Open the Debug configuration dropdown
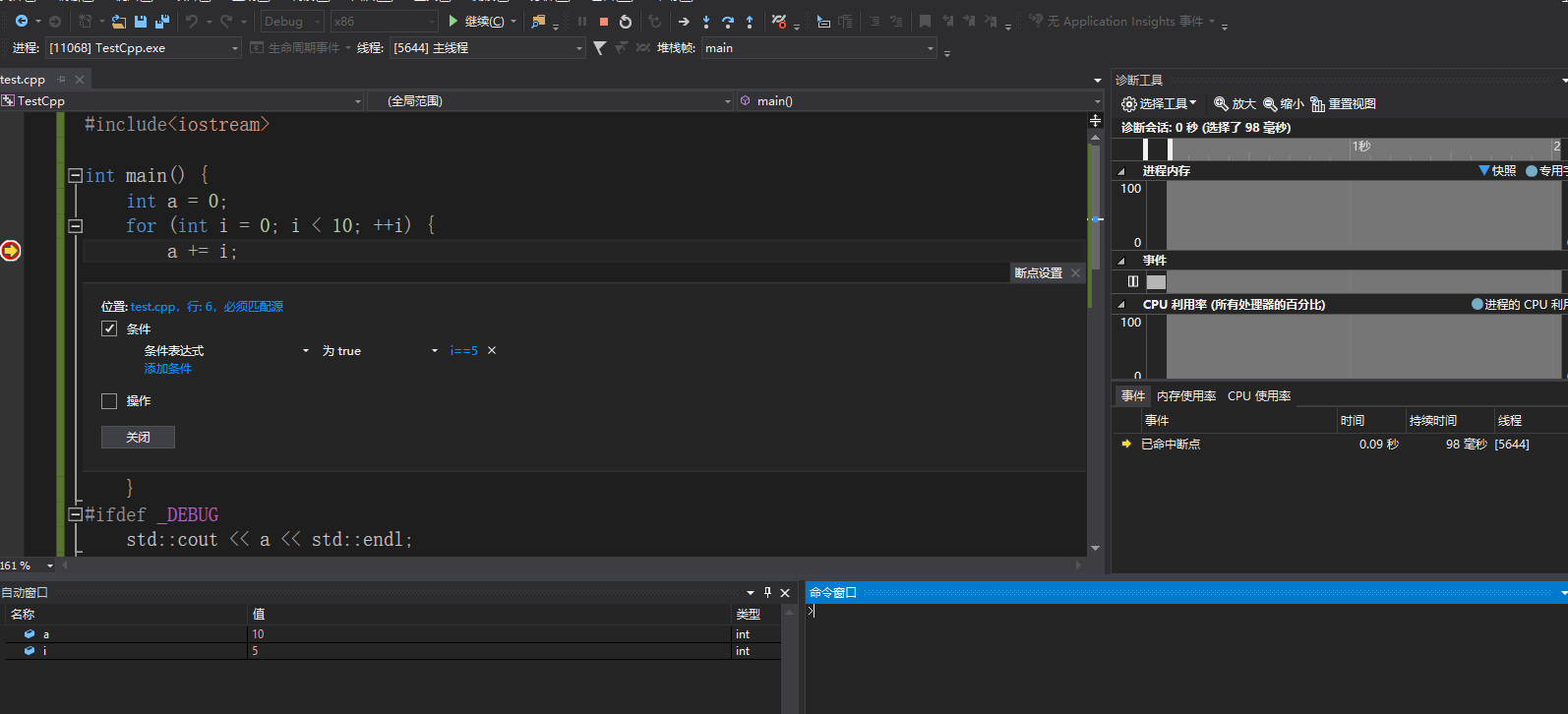The width and height of the screenshot is (1568, 714). pyautogui.click(x=292, y=21)
